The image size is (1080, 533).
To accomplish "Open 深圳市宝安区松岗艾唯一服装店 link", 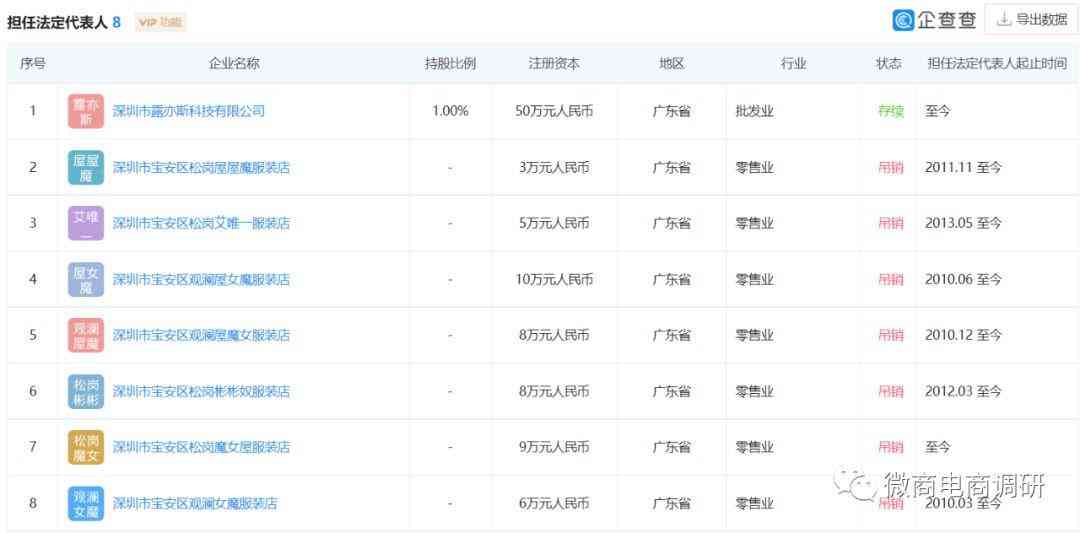I will (x=201, y=223).
